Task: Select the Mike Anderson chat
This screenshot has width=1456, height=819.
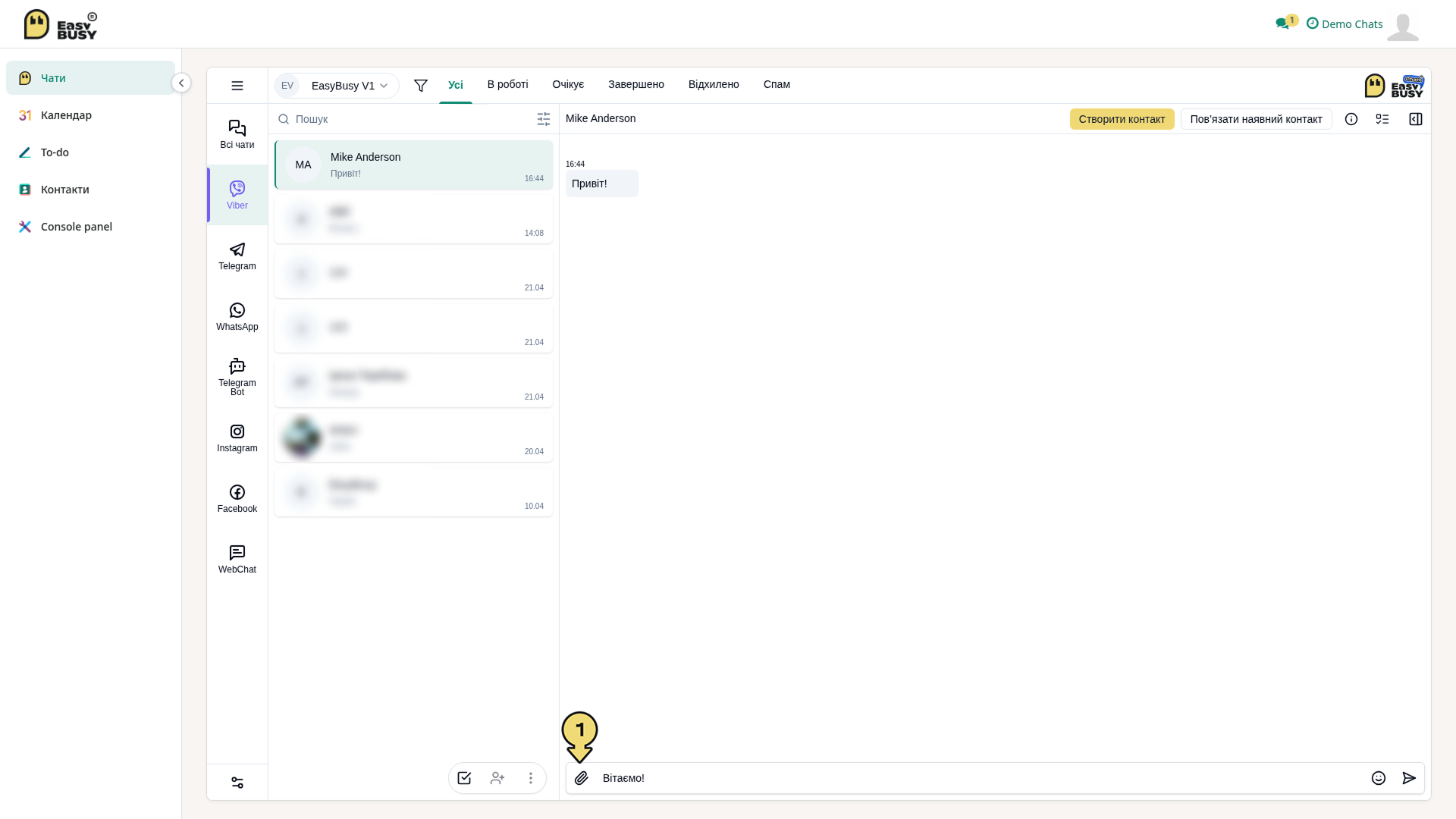Action: coord(414,165)
